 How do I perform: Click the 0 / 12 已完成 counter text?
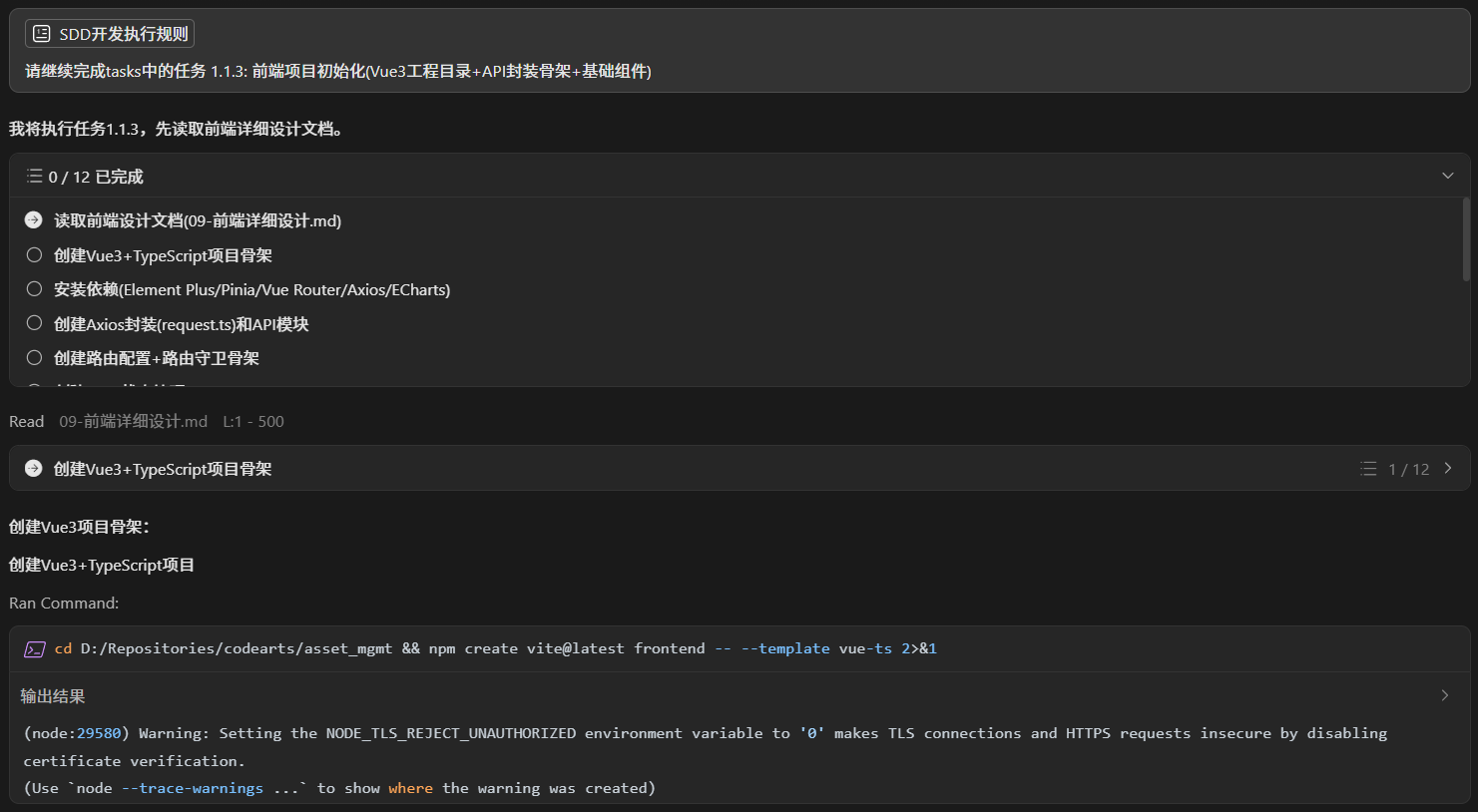click(96, 177)
